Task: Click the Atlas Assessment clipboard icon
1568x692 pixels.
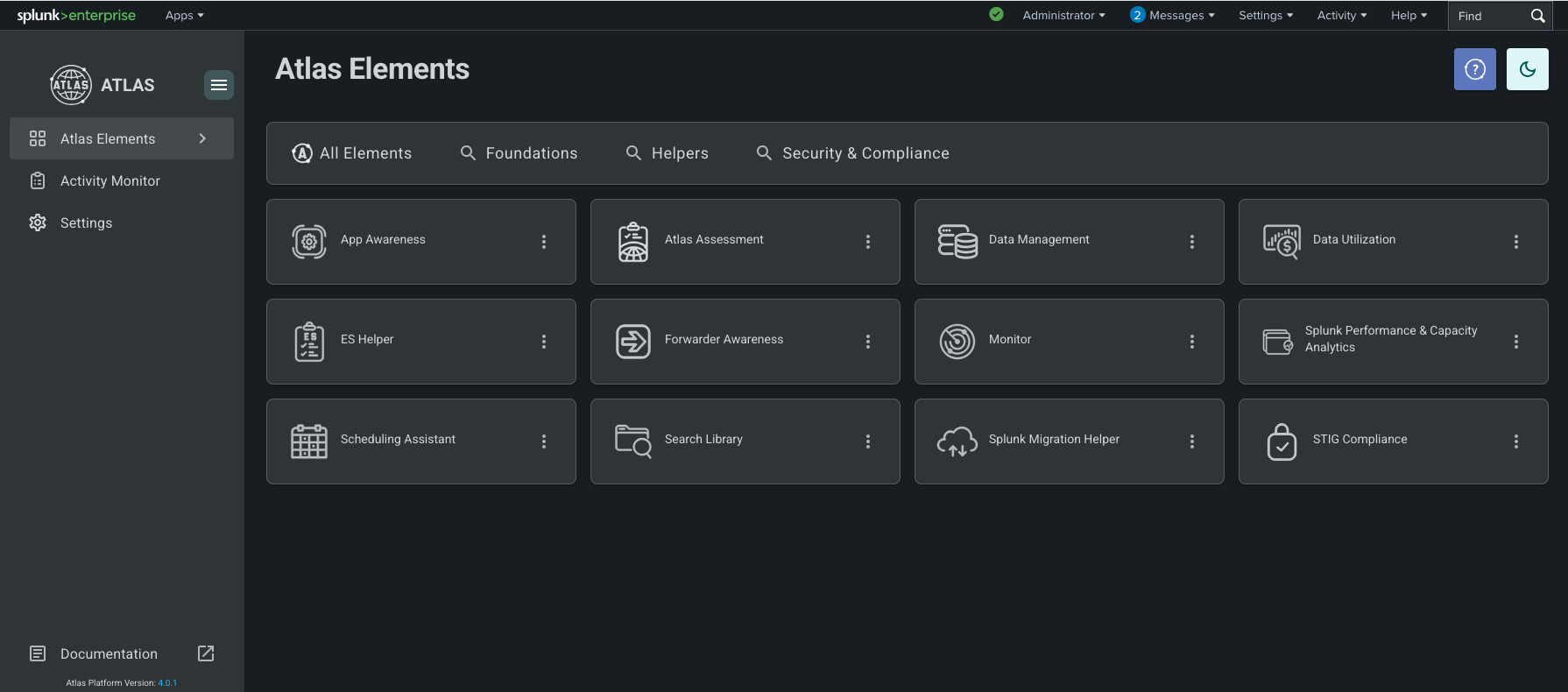Action: click(x=633, y=242)
